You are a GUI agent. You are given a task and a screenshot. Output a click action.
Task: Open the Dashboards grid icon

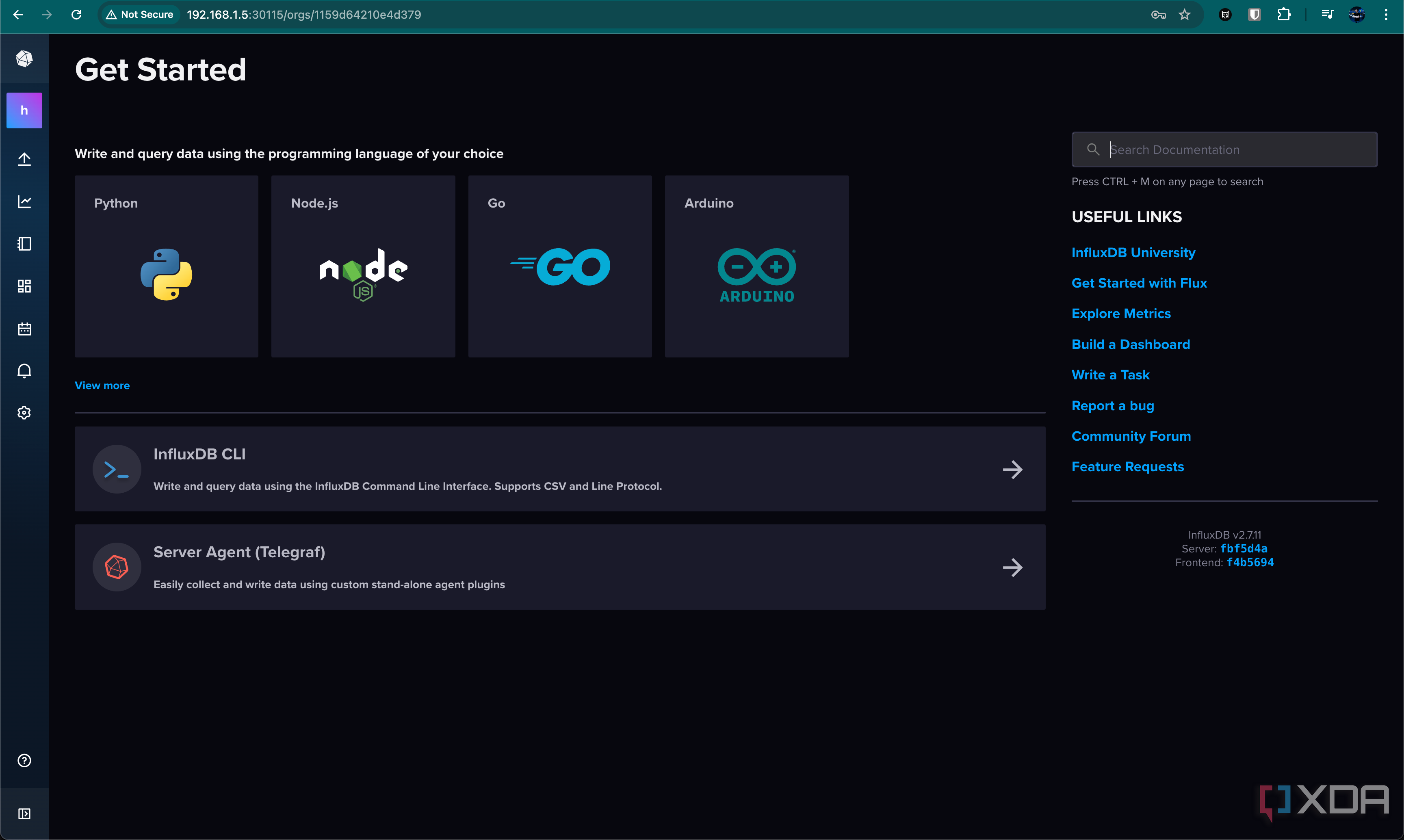click(x=24, y=286)
